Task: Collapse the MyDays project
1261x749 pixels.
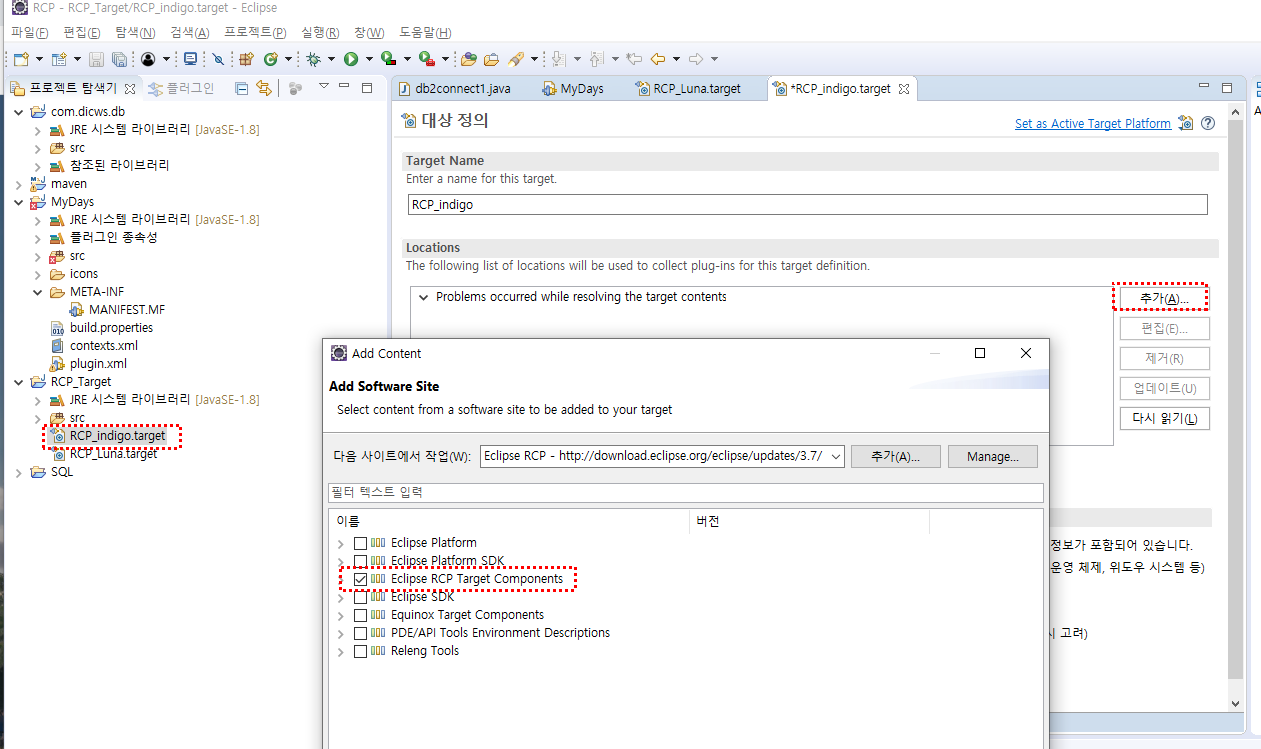Action: click(19, 201)
